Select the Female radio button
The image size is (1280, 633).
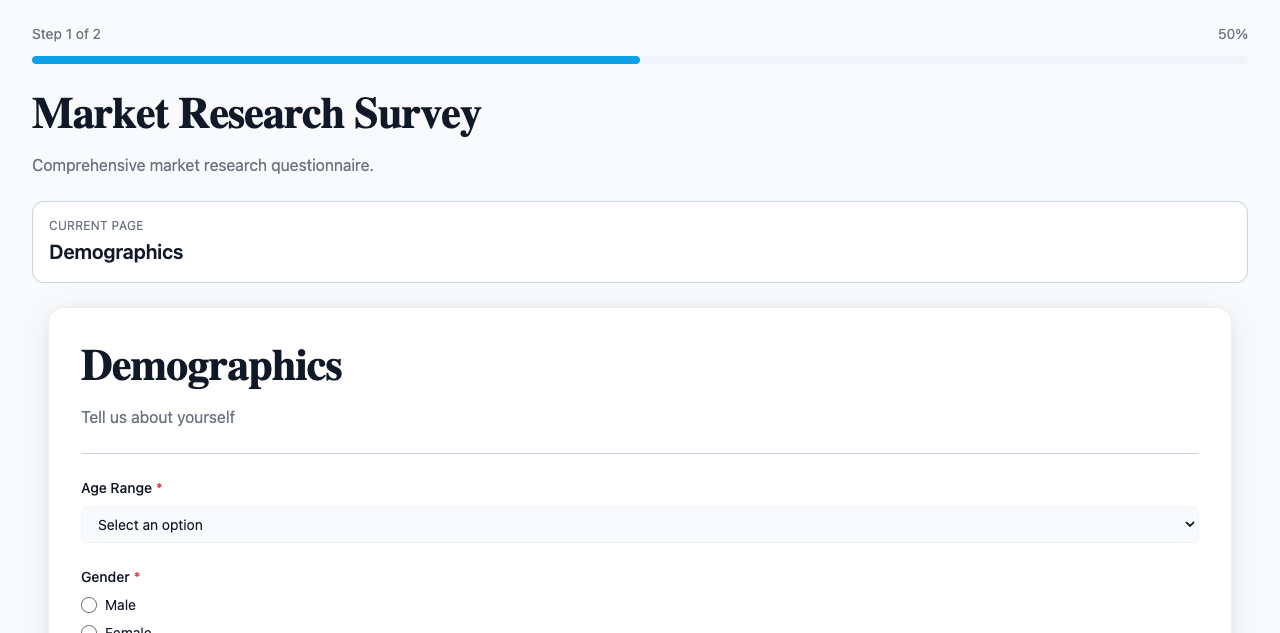[x=89, y=631]
